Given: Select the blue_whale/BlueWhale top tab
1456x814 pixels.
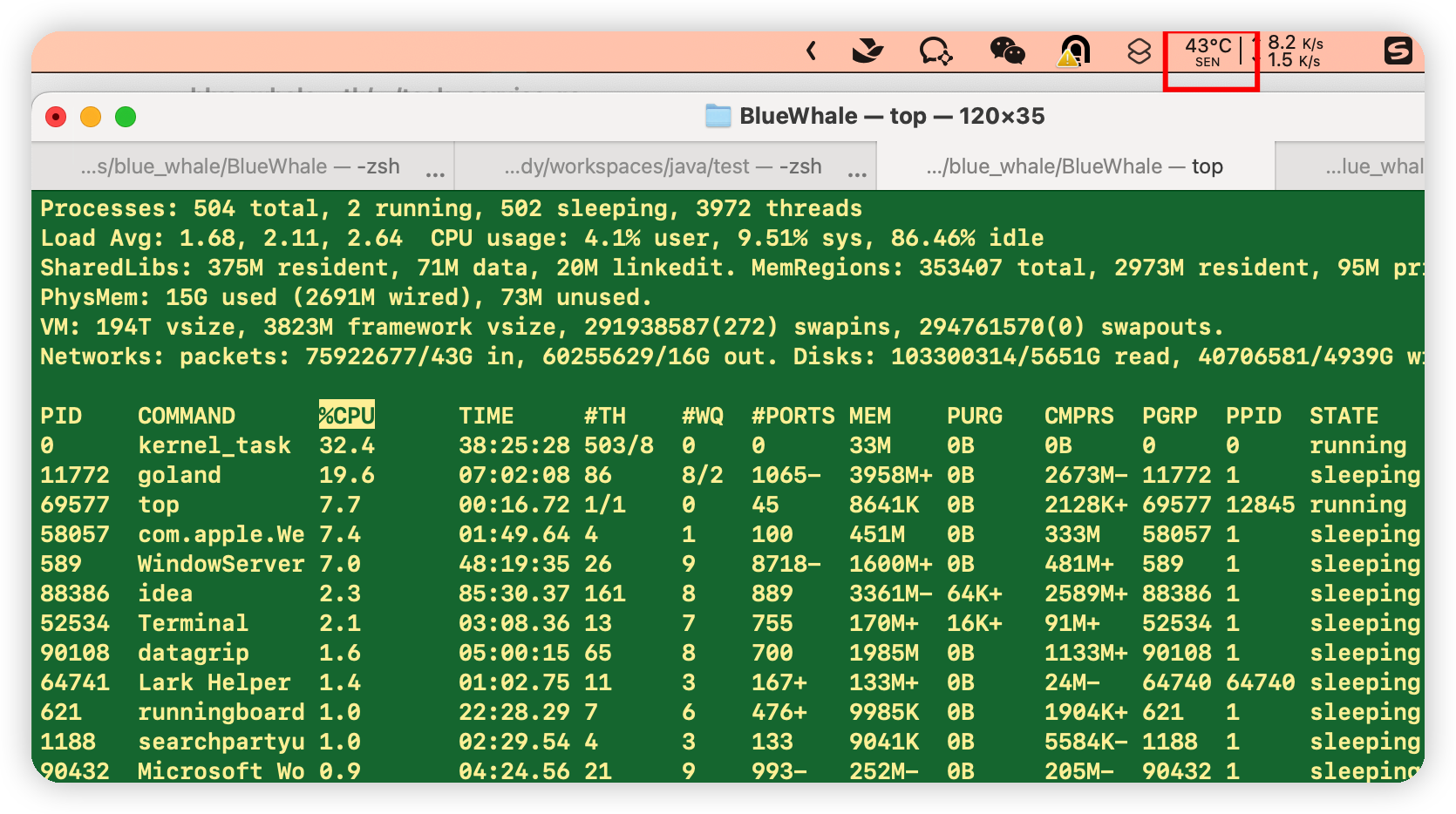Looking at the screenshot, I should pyautogui.click(x=1075, y=166).
